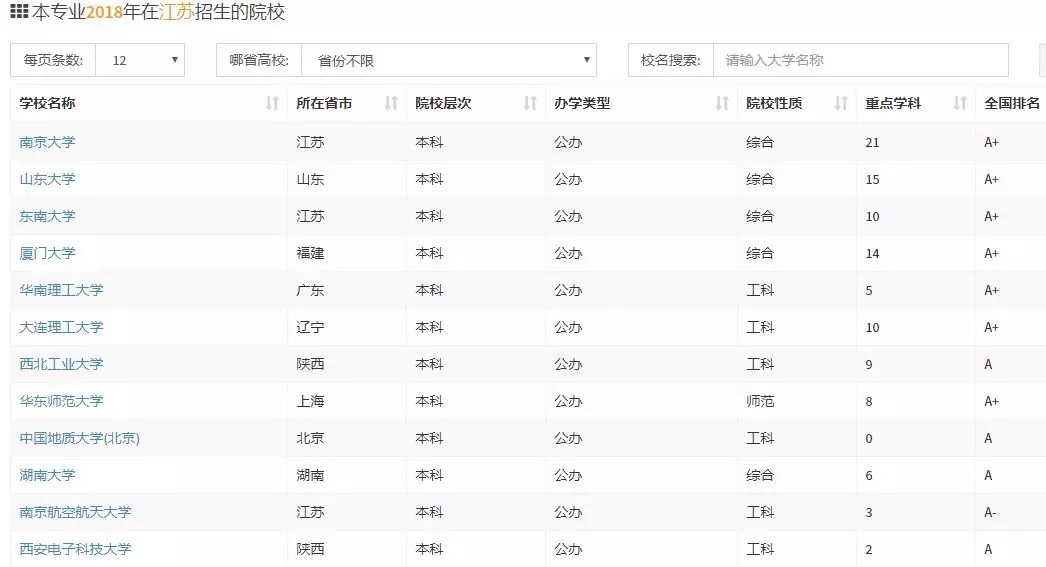Open the 南京航空航天大学 link
The height and width of the screenshot is (567, 1046).
click(x=75, y=512)
